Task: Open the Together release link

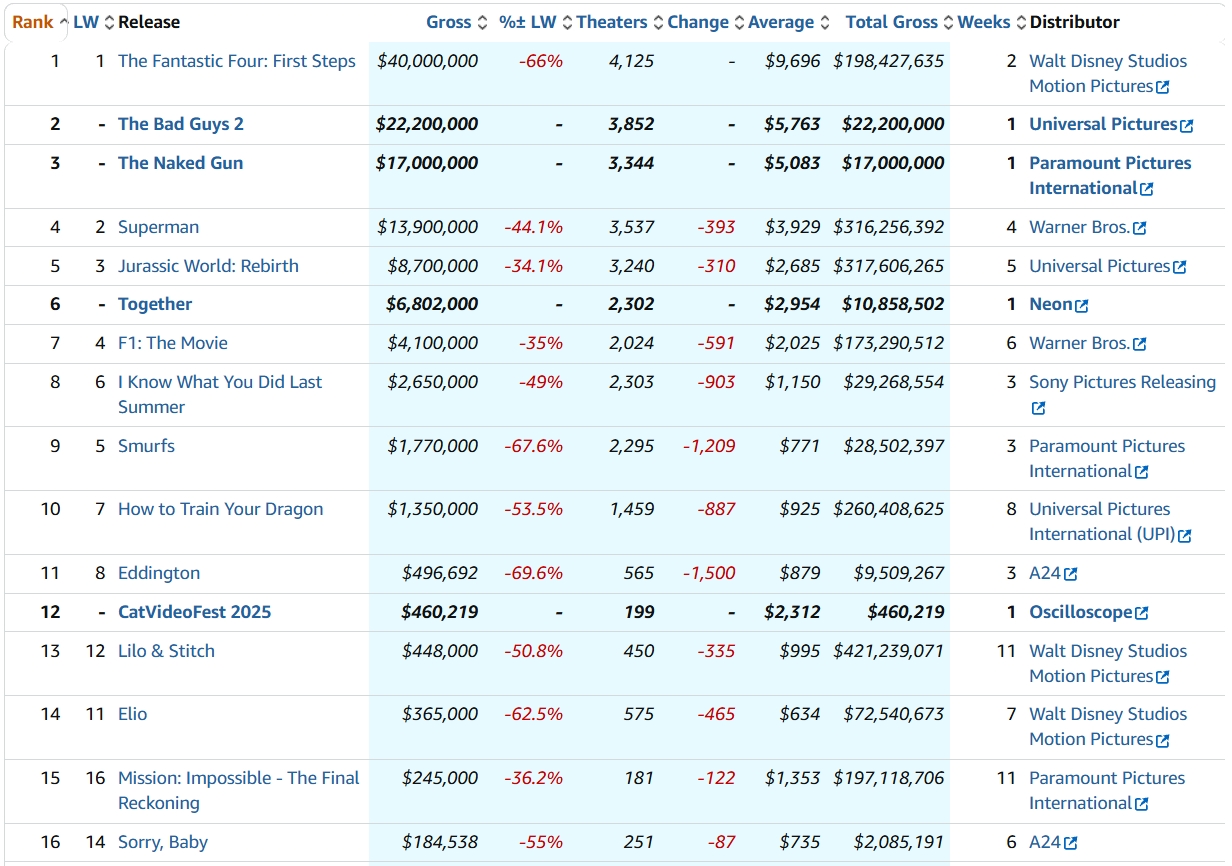Action: [155, 304]
